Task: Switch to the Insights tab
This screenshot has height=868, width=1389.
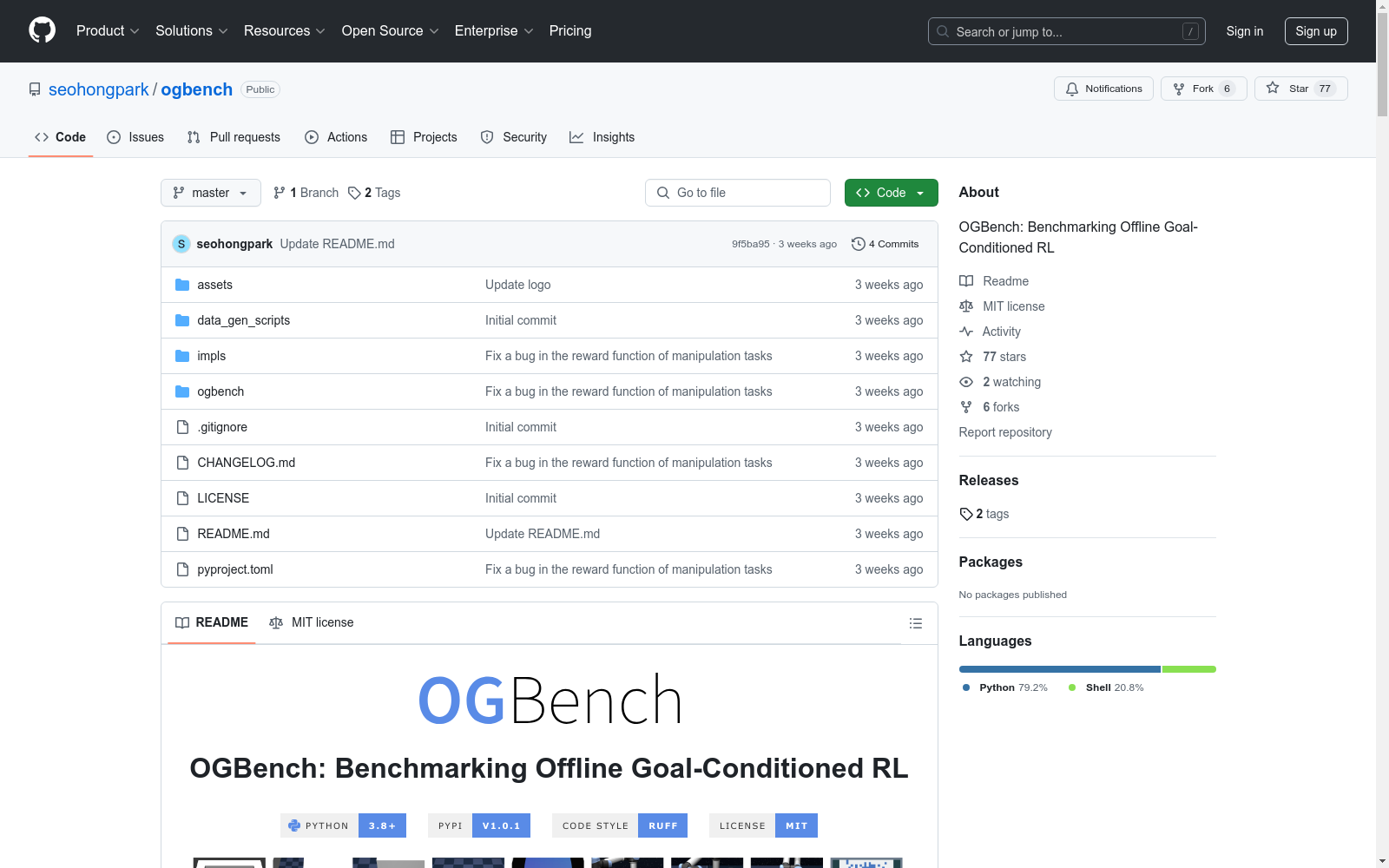Action: 602,137
